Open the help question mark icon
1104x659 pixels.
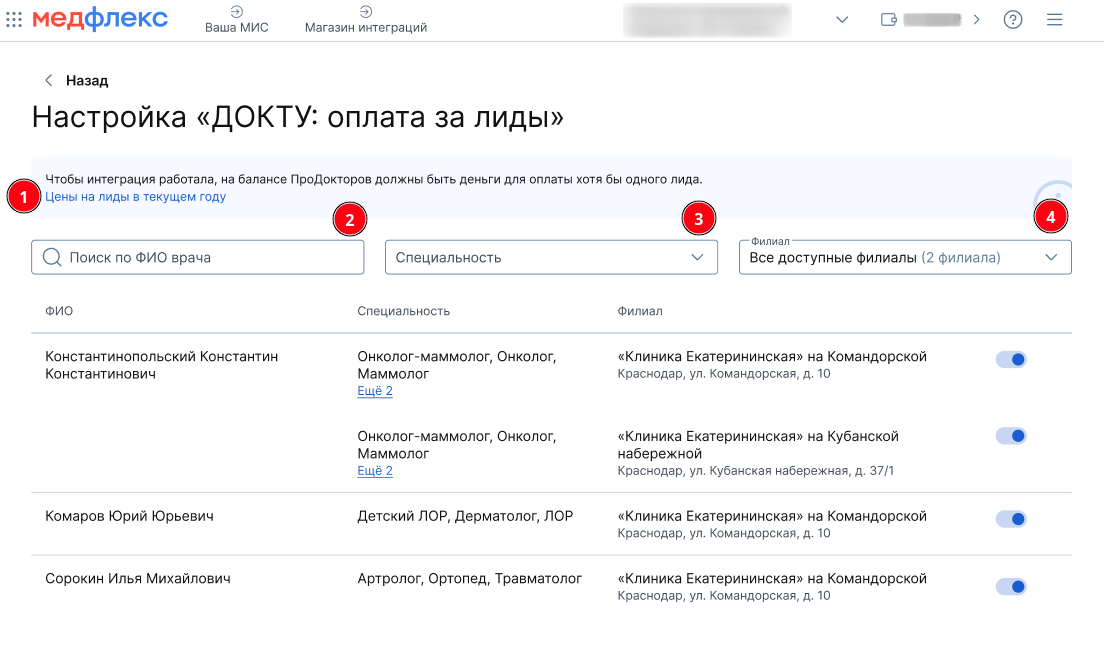tap(1012, 20)
